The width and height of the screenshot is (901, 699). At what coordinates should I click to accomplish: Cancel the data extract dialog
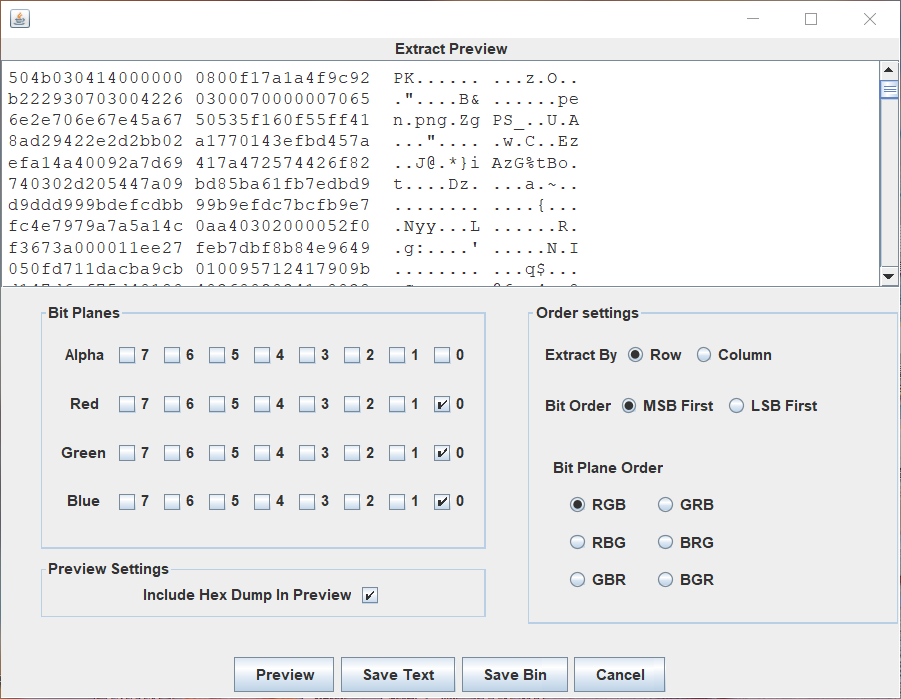[x=620, y=675]
